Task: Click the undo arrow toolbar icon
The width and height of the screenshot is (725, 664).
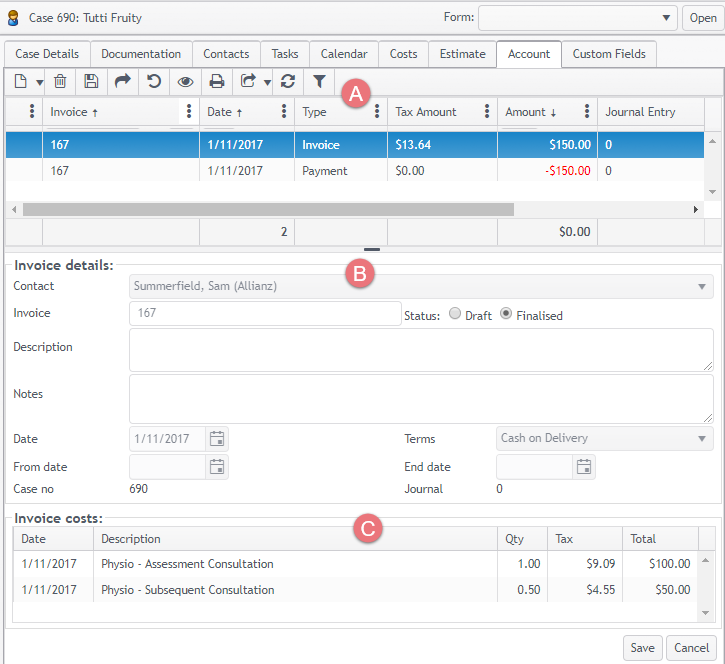Action: 154,82
